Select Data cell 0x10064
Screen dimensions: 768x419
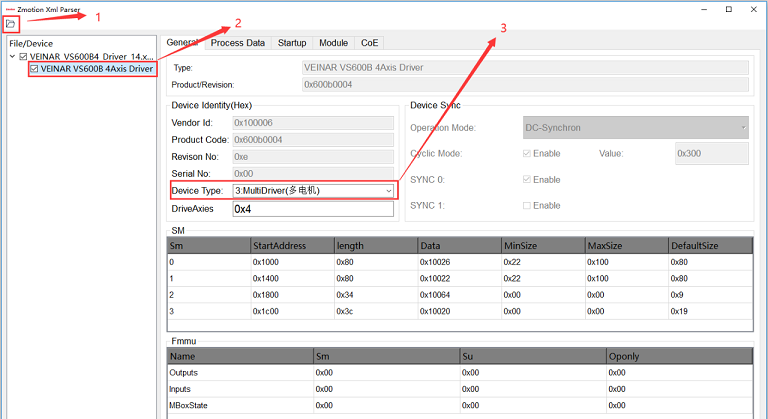tap(459, 295)
